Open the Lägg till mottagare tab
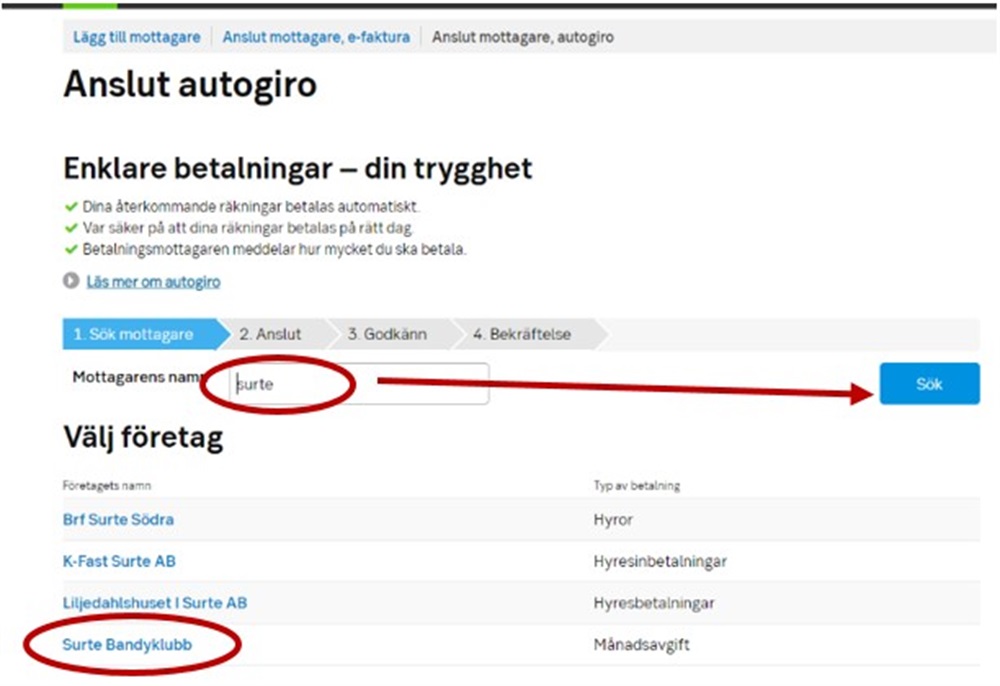Image resolution: width=1000 pixels, height=686 pixels. tap(136, 37)
